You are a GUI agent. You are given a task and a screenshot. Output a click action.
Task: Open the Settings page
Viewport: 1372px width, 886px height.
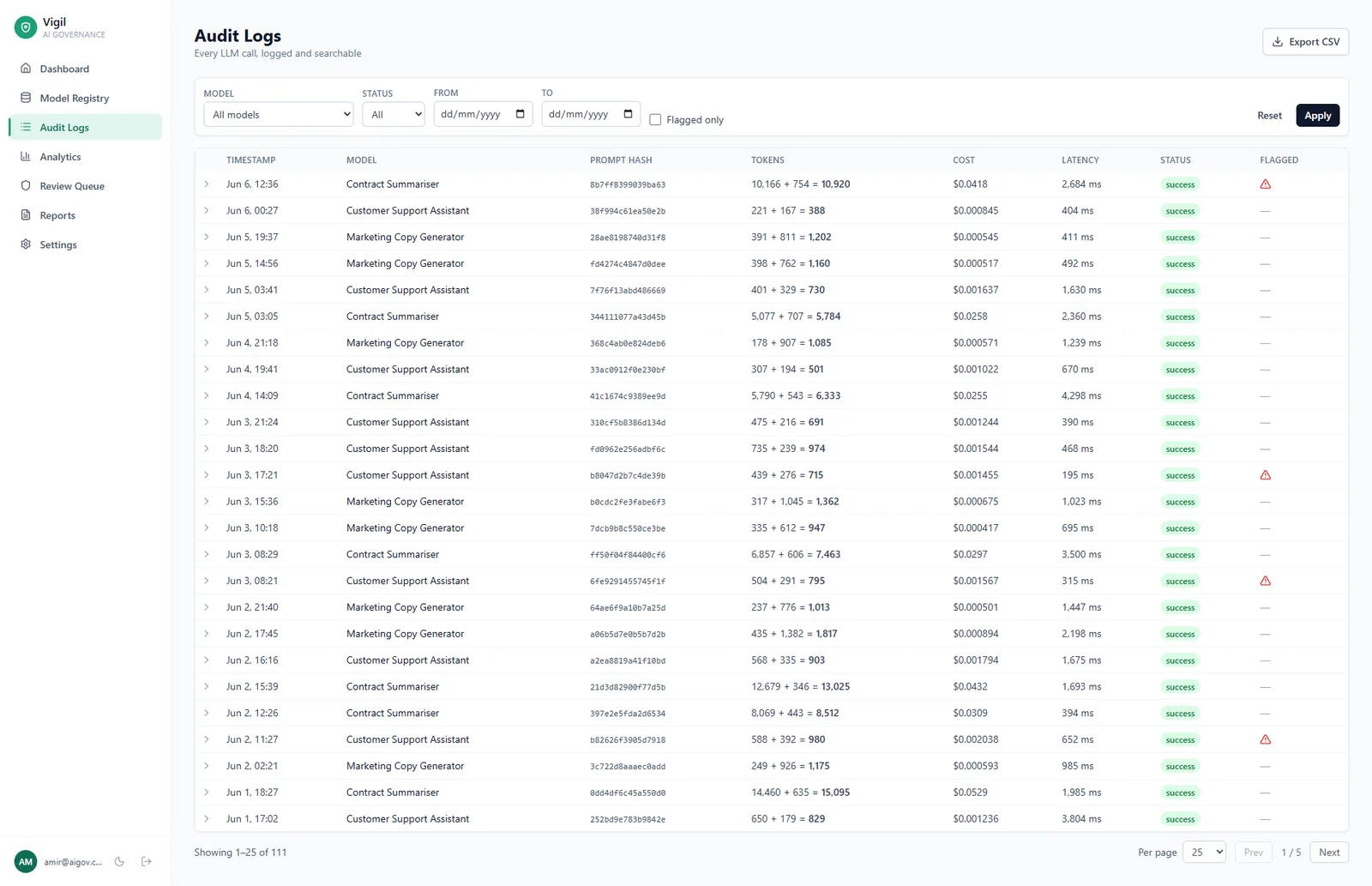point(85,244)
